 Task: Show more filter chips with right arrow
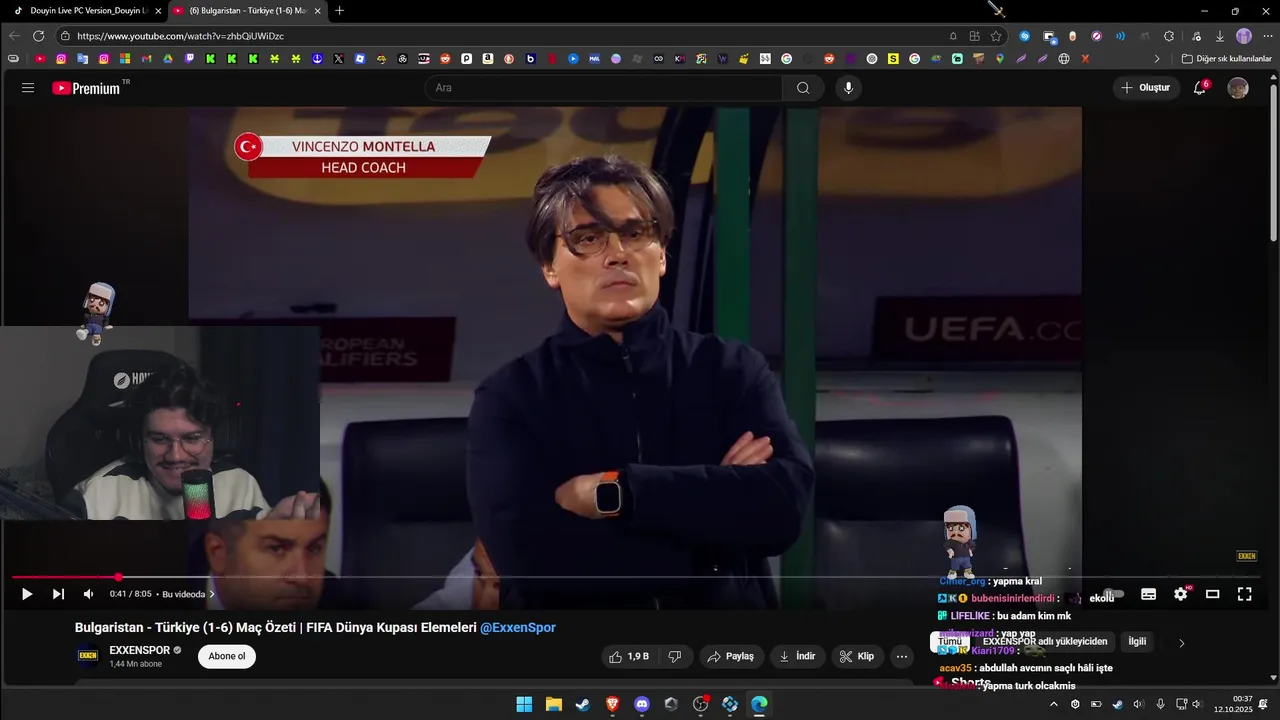click(x=1181, y=643)
